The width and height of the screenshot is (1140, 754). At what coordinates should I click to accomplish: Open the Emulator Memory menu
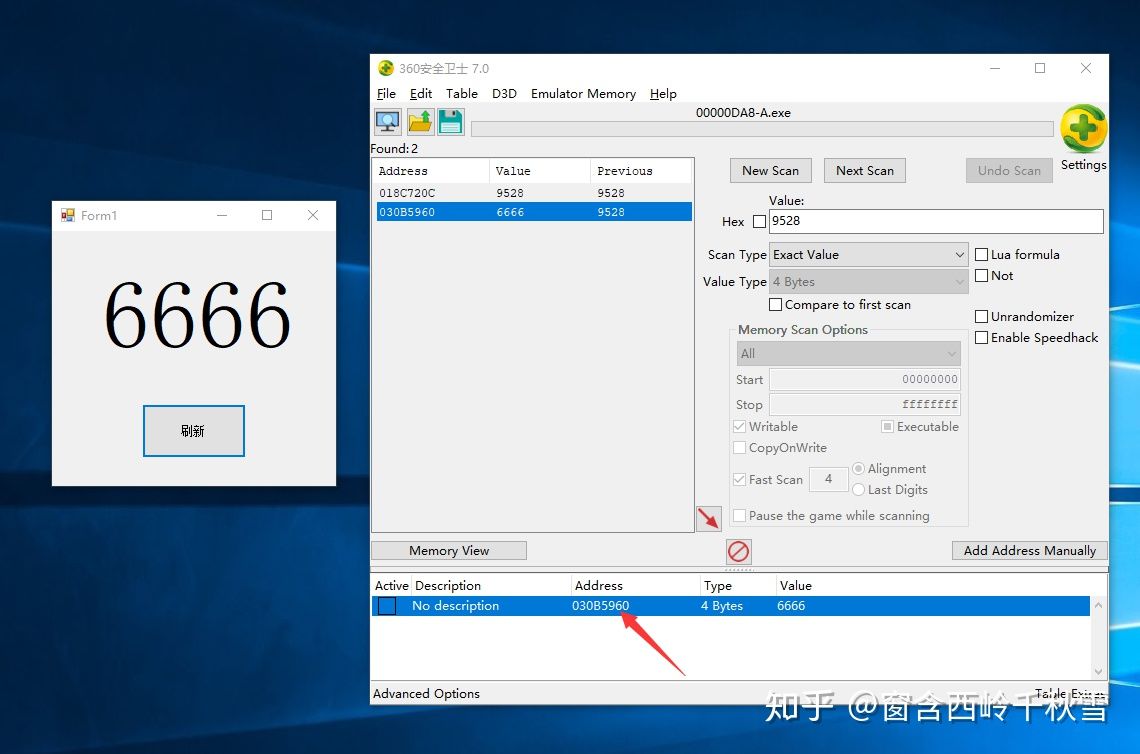click(583, 94)
